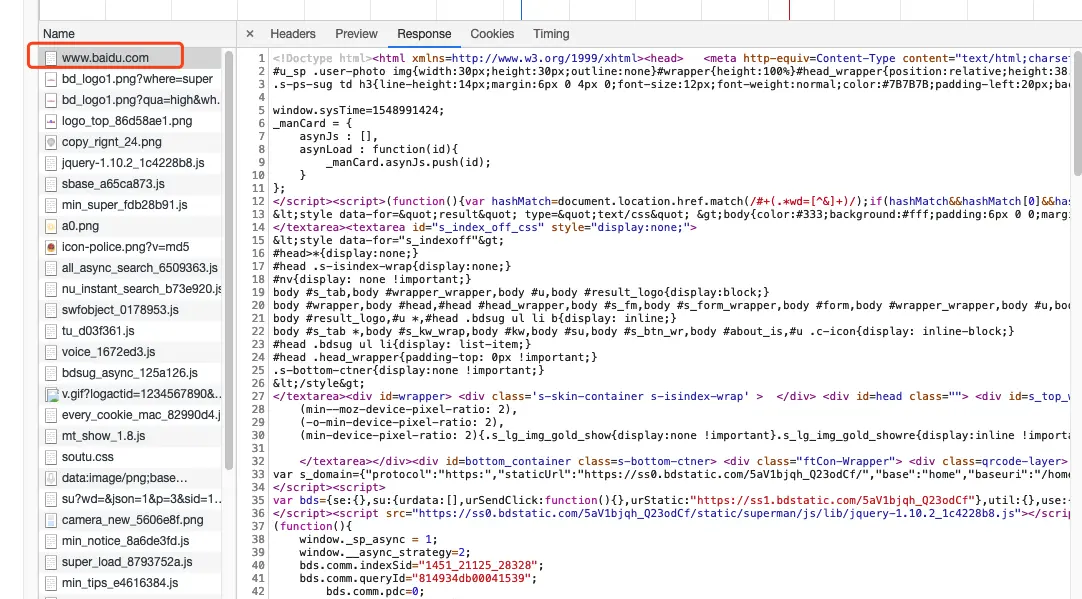Click the red marker line in timeline overview

[x=789, y=10]
